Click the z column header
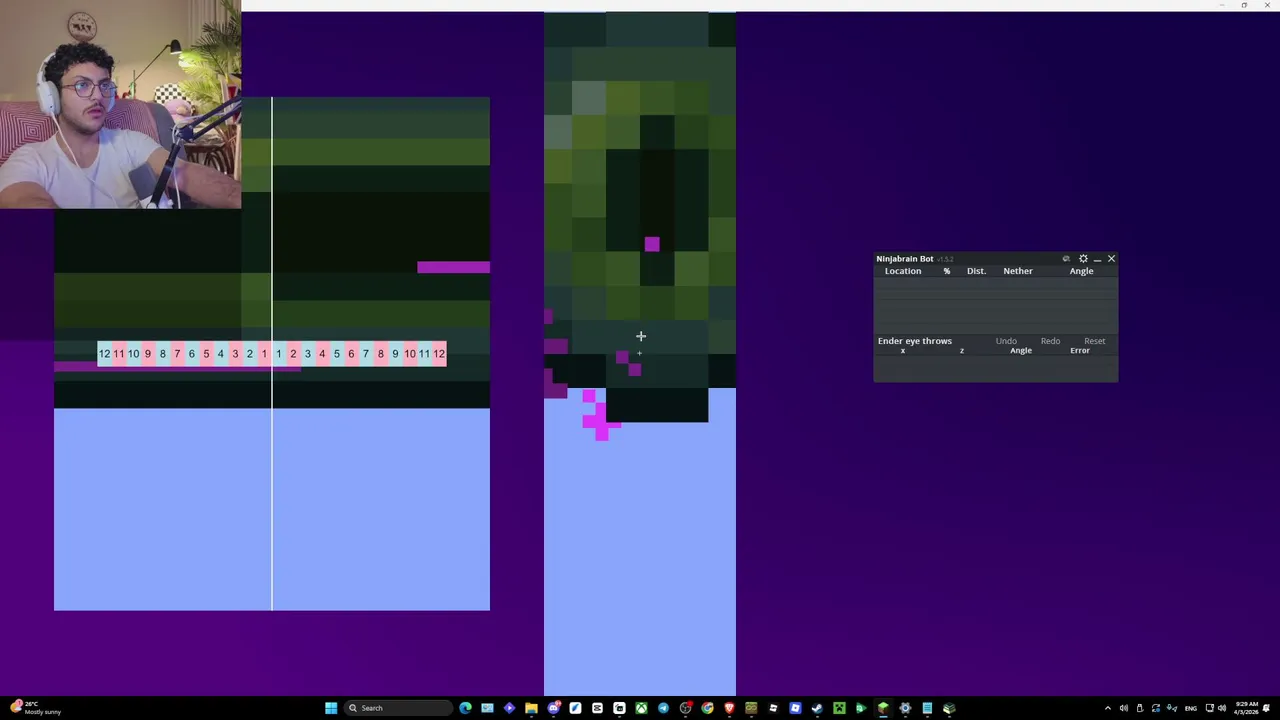Screen dimensions: 1280x720 point(962,351)
